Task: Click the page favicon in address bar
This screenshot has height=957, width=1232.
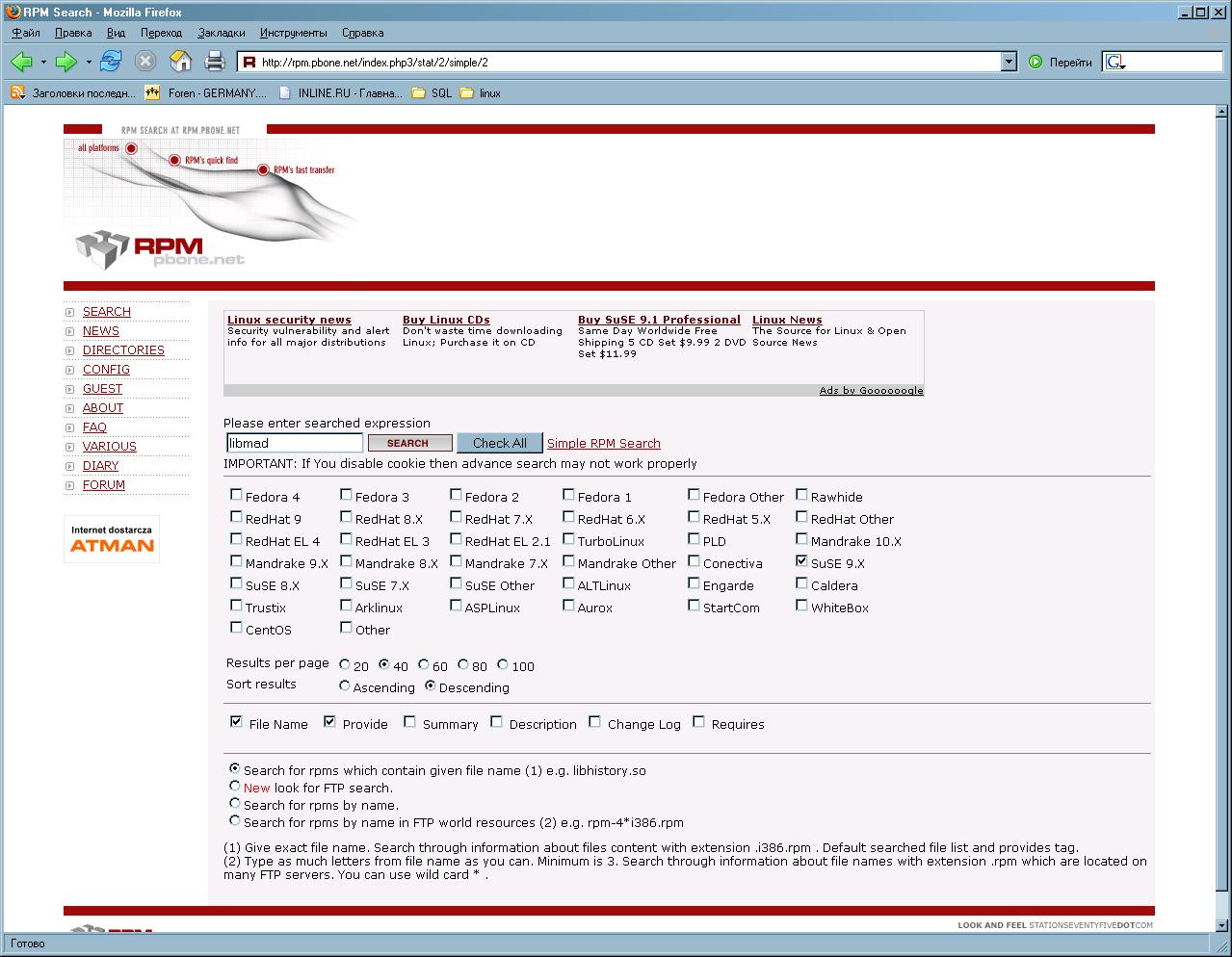Action: pyautogui.click(x=249, y=63)
